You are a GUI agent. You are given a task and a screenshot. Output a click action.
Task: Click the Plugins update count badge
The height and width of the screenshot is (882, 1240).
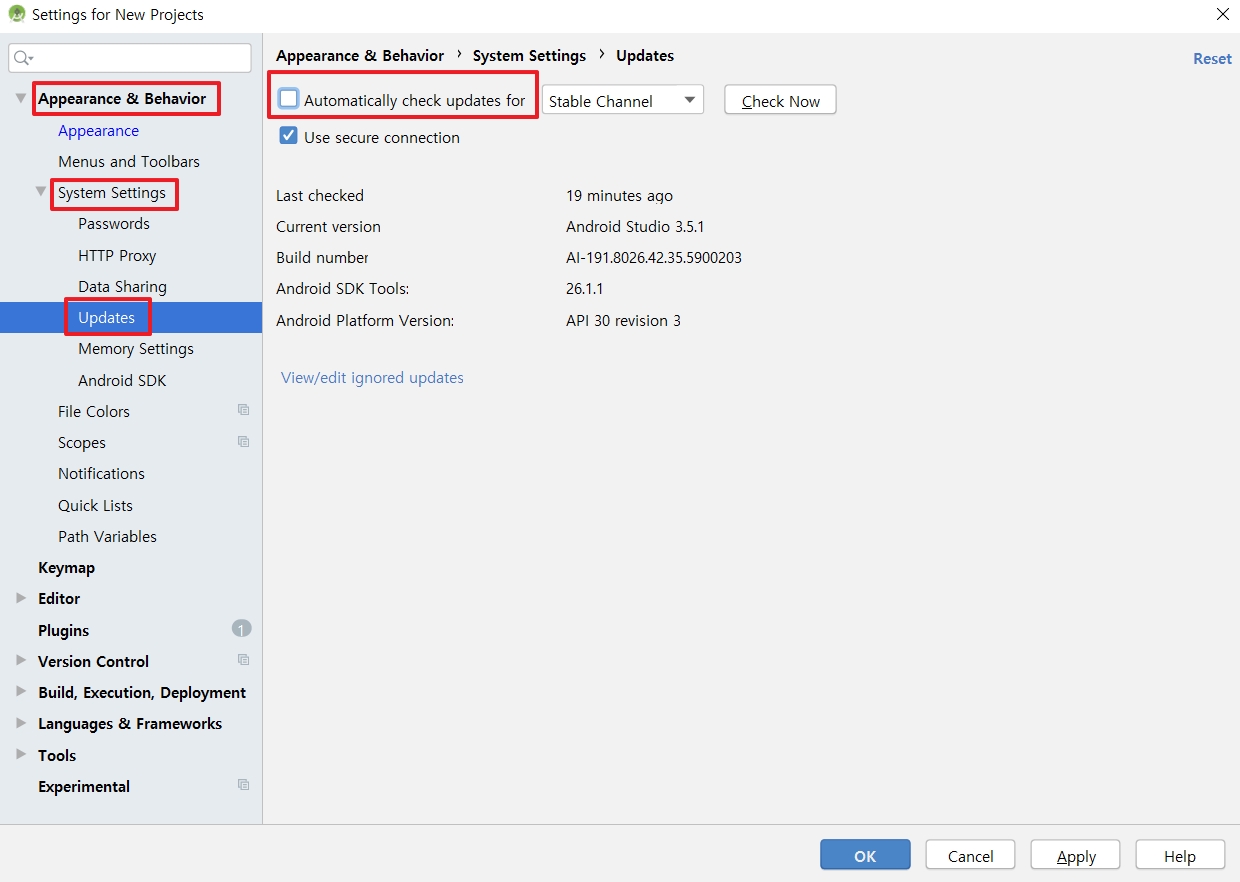(x=241, y=629)
